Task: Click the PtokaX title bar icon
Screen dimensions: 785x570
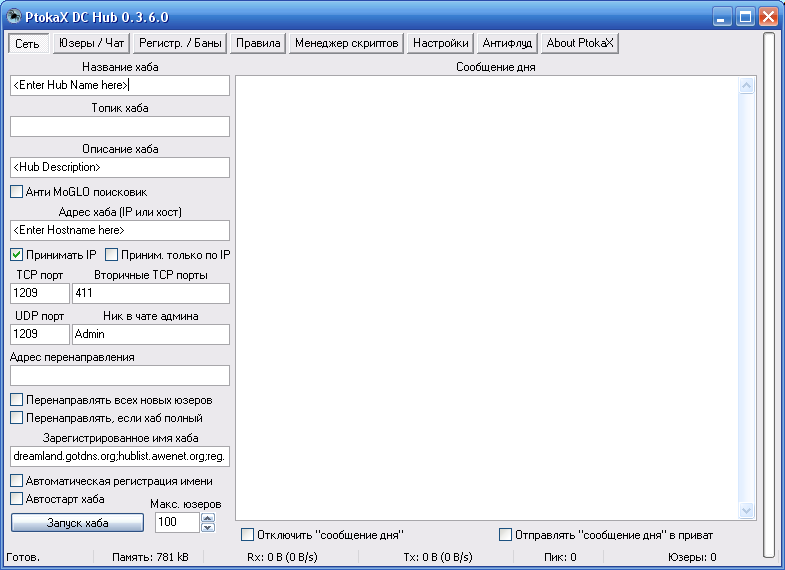Action: point(14,17)
